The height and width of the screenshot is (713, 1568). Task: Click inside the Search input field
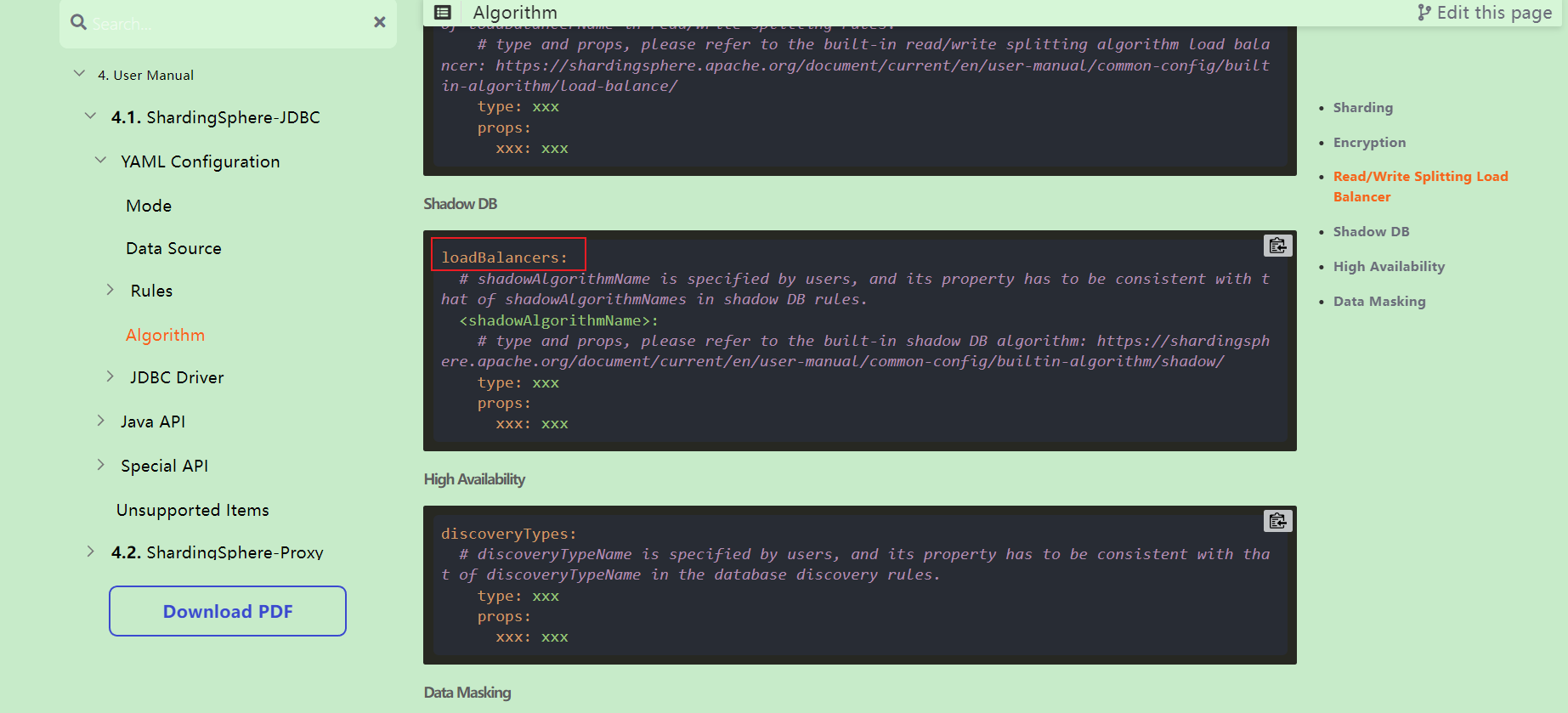pyautogui.click(x=212, y=23)
